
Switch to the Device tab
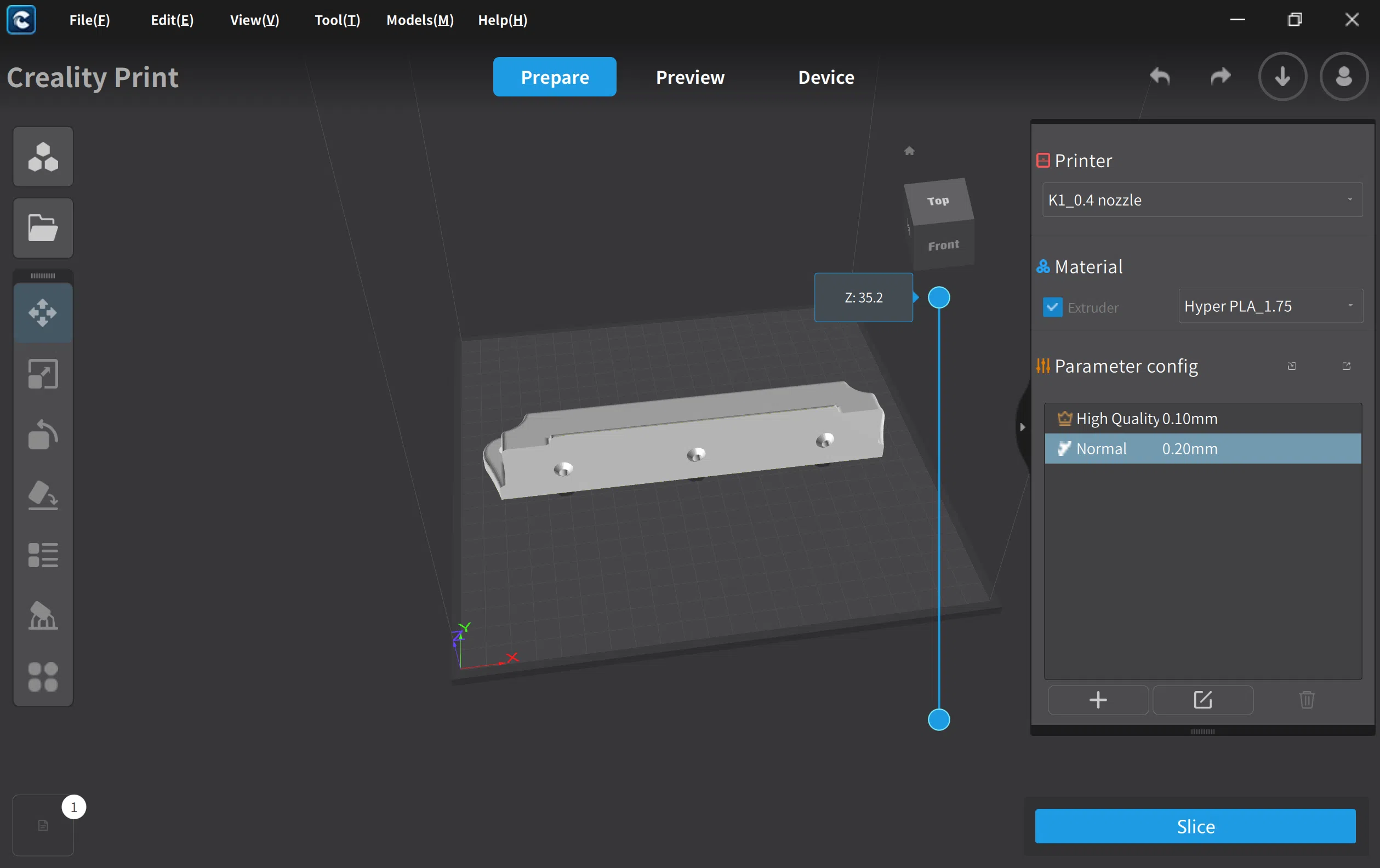[x=826, y=77]
